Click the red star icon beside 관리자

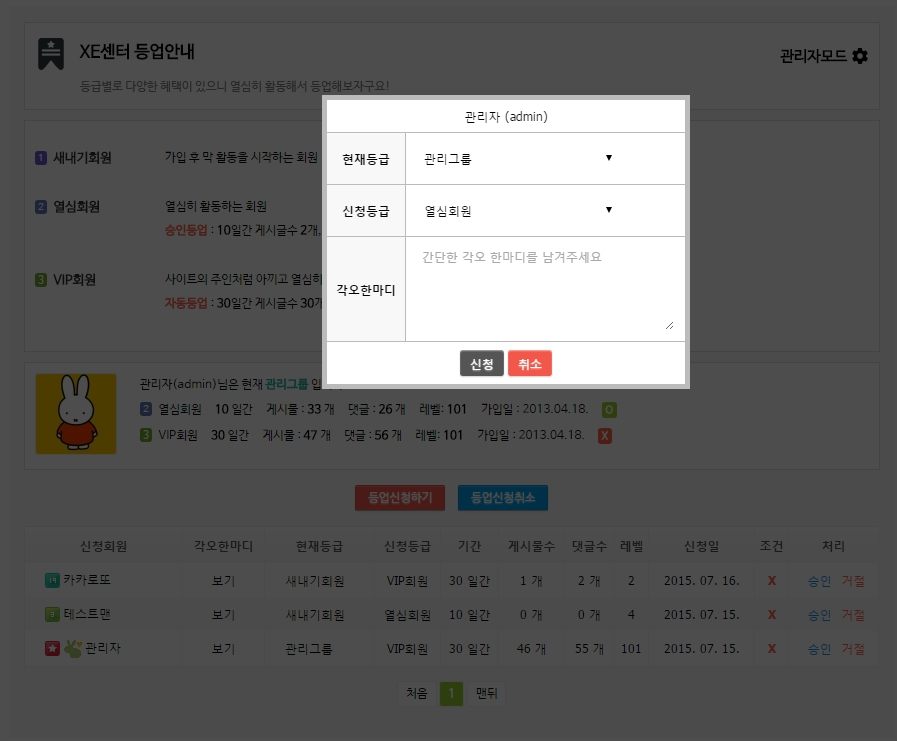pyautogui.click(x=52, y=648)
